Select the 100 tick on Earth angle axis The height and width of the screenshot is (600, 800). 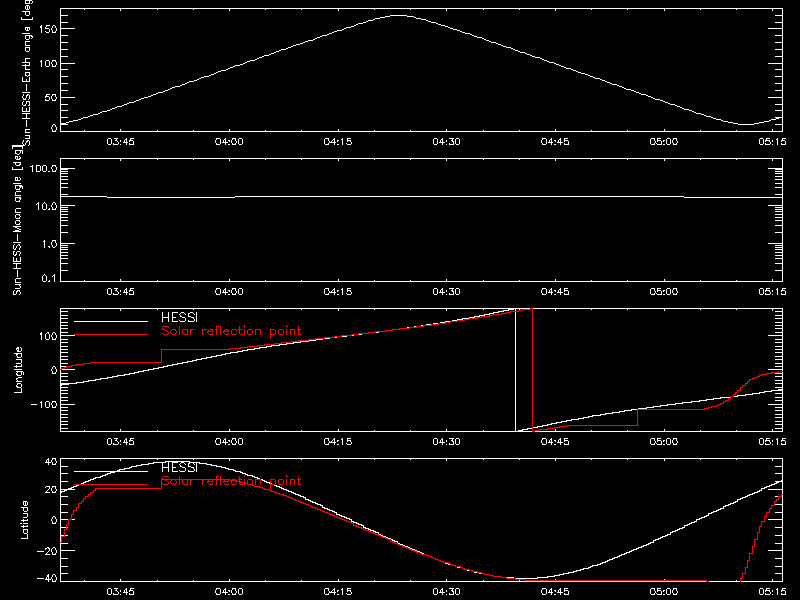point(48,63)
